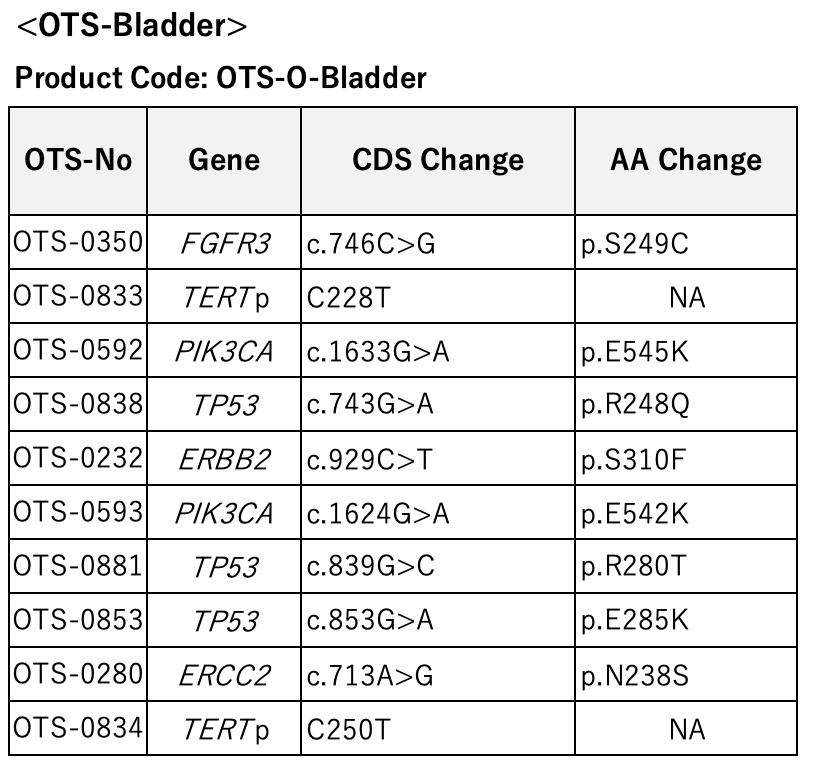Click the p.S249C amino acid cell
This screenshot has height=768, width=814.
coord(686,242)
